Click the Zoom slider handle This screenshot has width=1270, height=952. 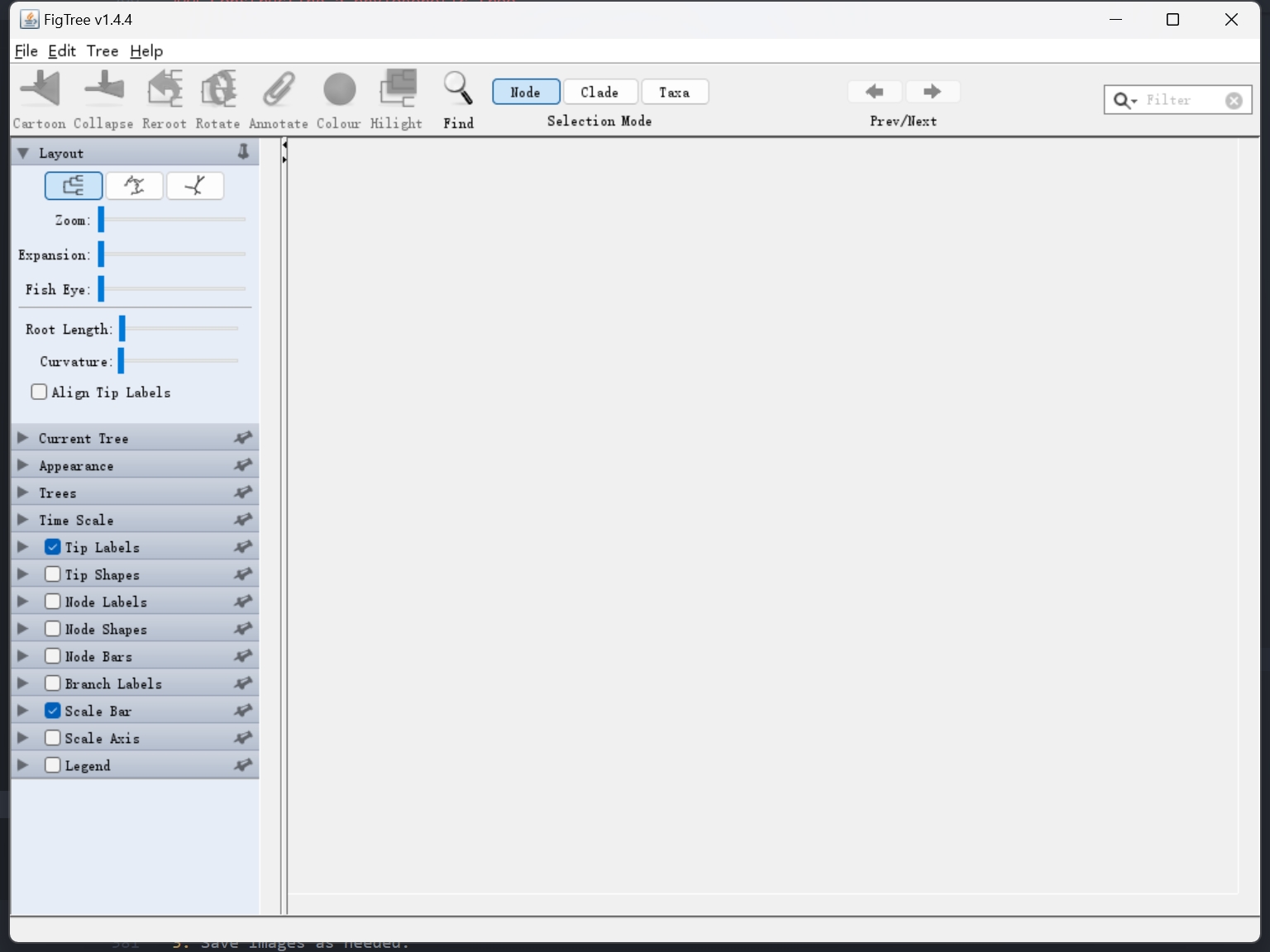(101, 220)
